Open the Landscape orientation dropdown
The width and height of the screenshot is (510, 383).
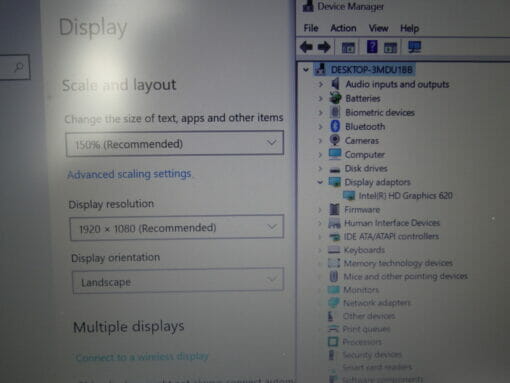178,281
